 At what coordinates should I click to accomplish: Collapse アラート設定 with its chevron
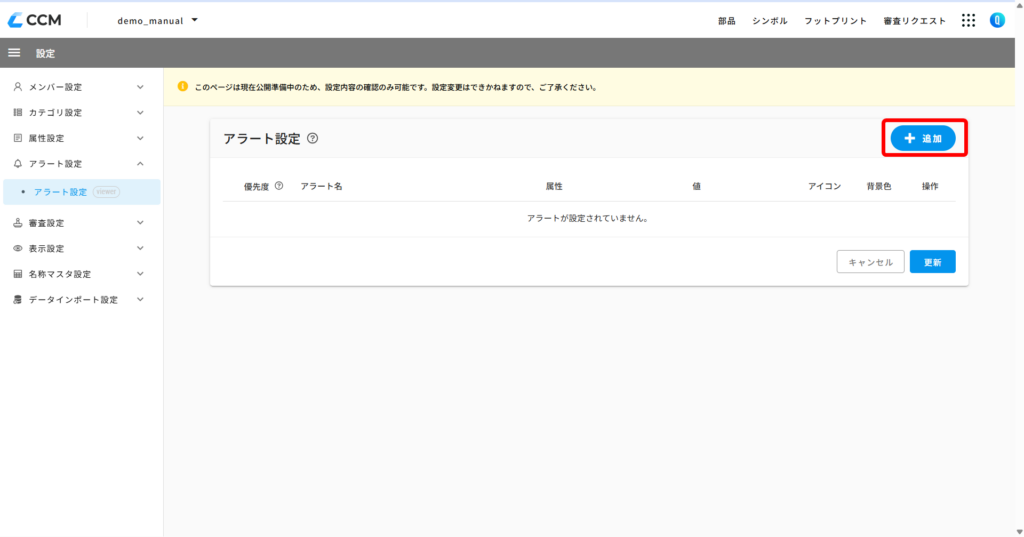[x=140, y=163]
